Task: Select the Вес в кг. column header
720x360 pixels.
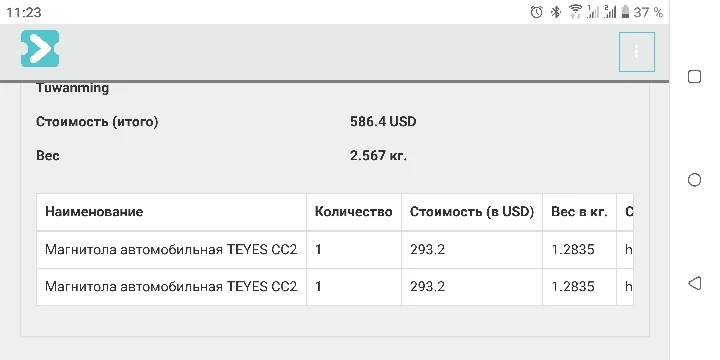Action: tap(579, 212)
